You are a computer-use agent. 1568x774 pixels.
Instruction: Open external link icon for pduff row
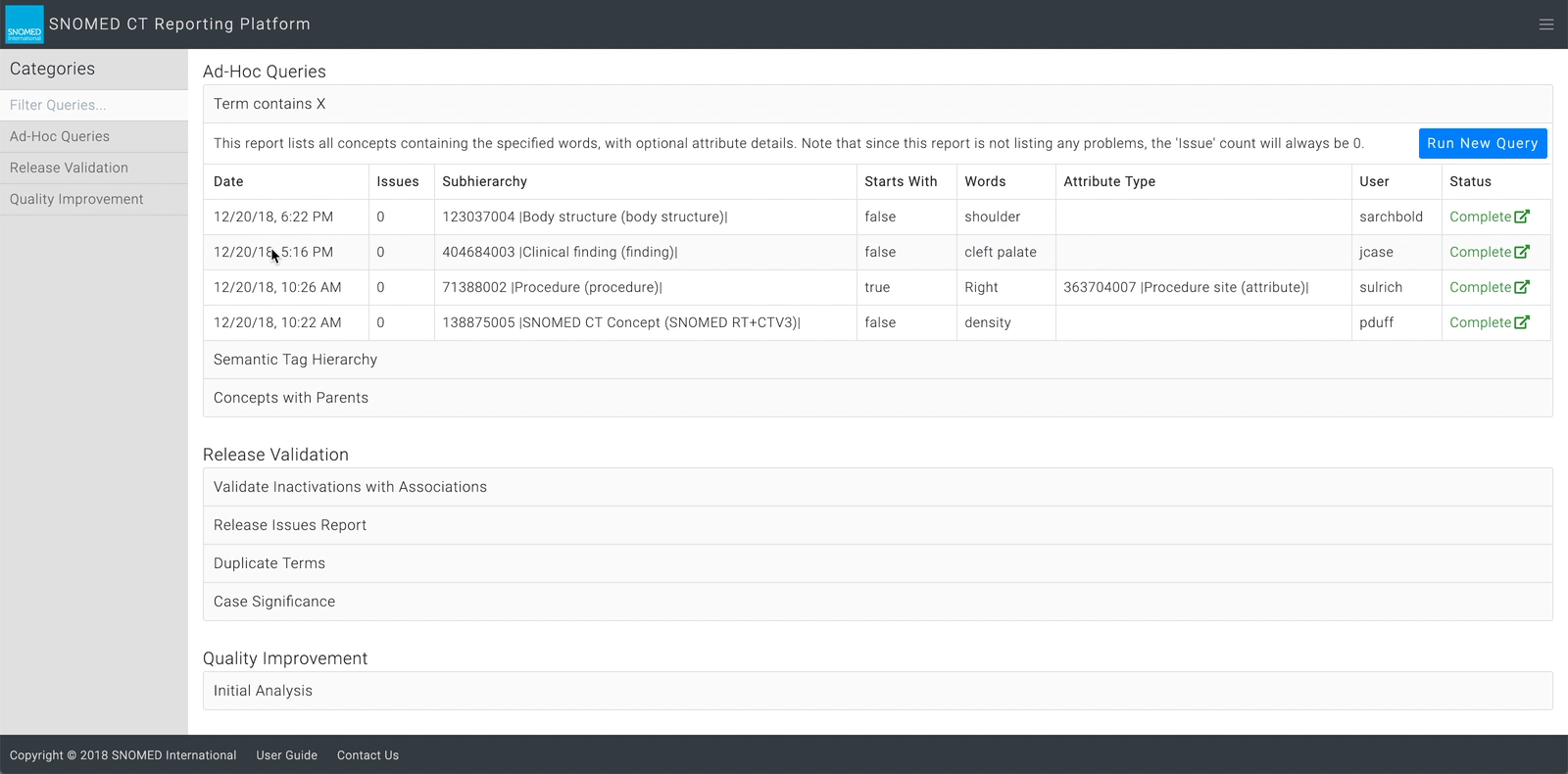(1522, 322)
